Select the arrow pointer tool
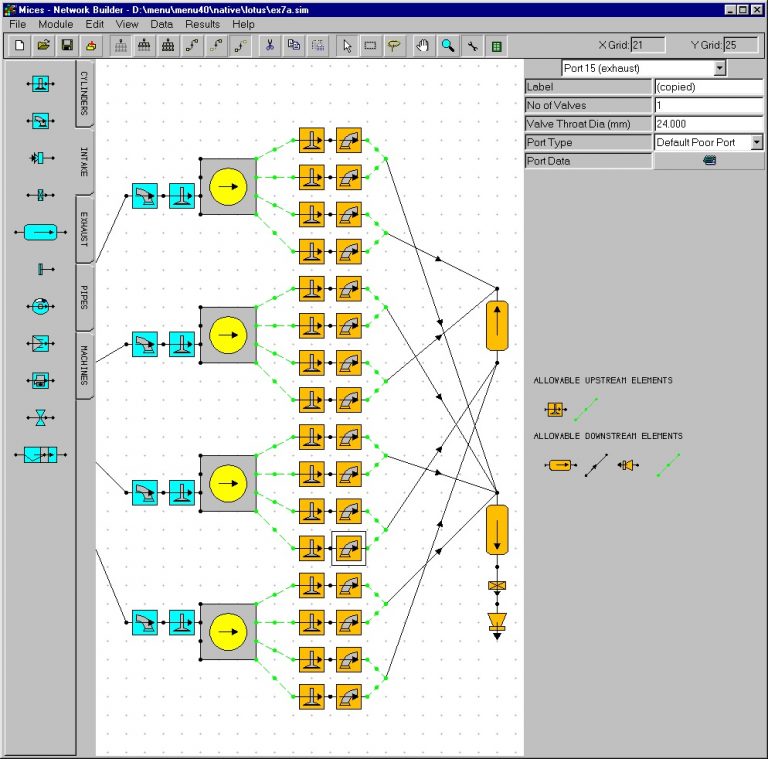The width and height of the screenshot is (768, 759). (x=347, y=45)
